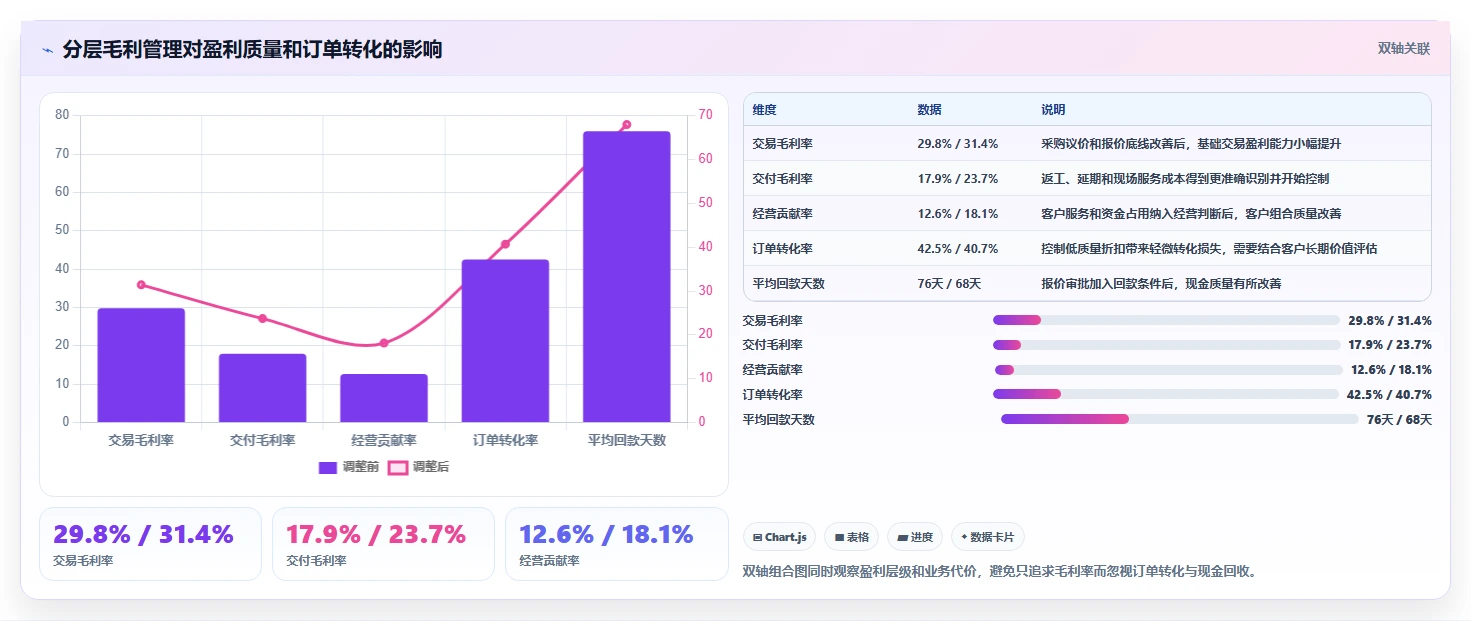The height and width of the screenshot is (621, 1471).
Task: Toggle the 调整前 legend item
Action: coord(348,467)
